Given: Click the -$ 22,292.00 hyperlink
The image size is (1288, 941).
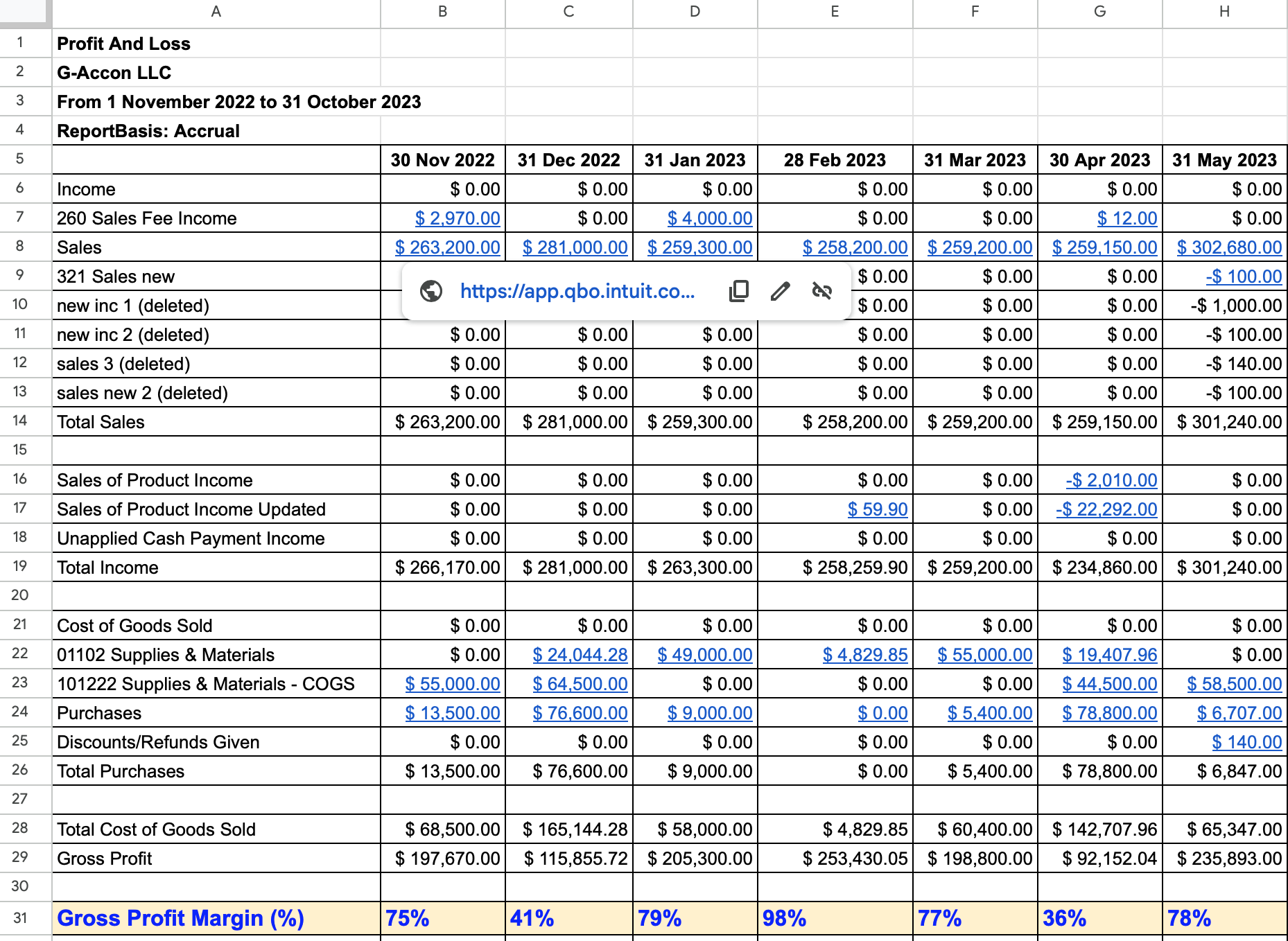Looking at the screenshot, I should 1106,509.
